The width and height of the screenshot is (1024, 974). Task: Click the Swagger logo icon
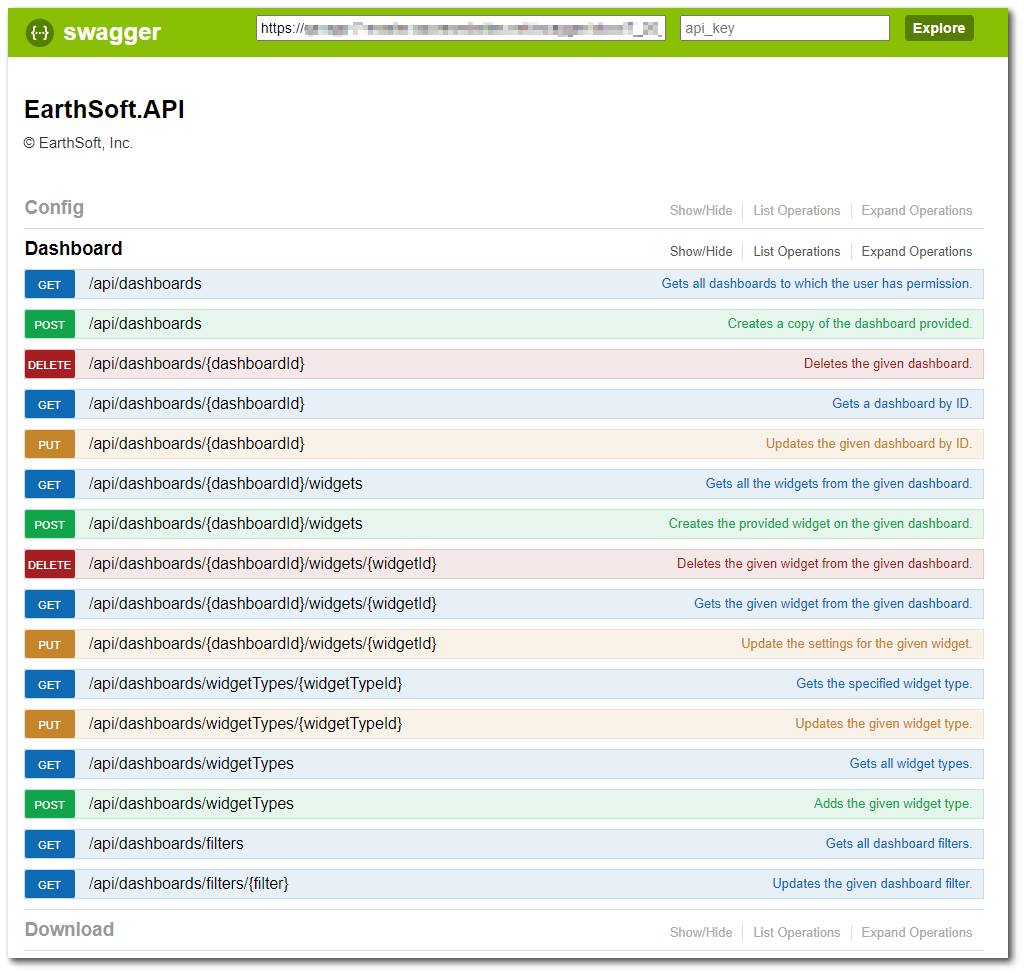(40, 32)
